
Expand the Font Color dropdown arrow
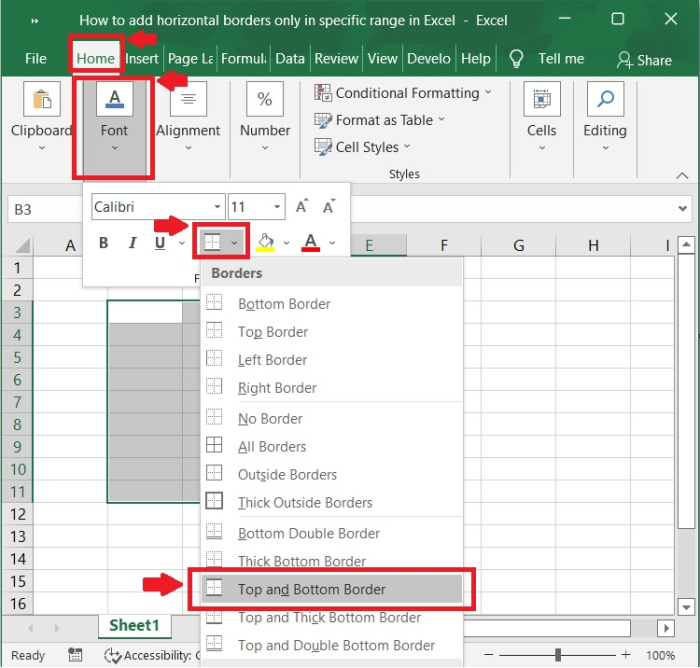coord(332,243)
